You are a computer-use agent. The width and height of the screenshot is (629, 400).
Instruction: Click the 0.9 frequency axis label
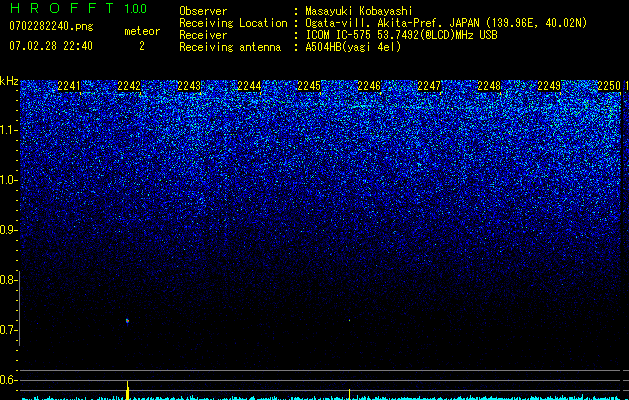pyautogui.click(x=8, y=230)
